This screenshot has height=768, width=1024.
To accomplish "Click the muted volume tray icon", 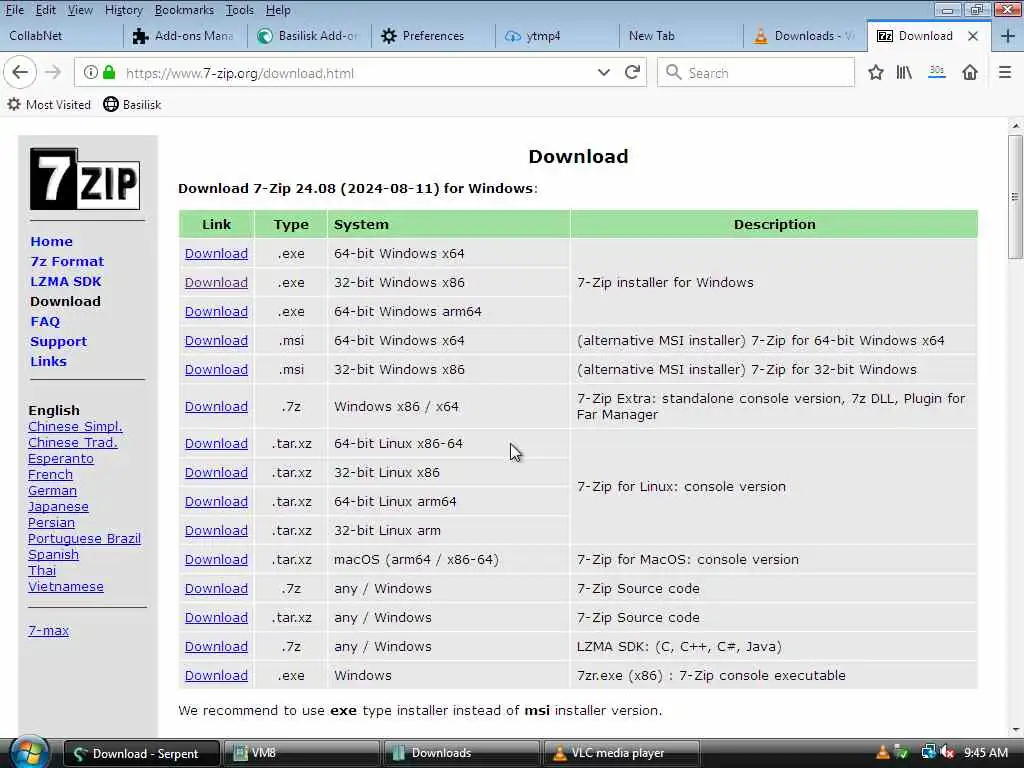I will [948, 752].
